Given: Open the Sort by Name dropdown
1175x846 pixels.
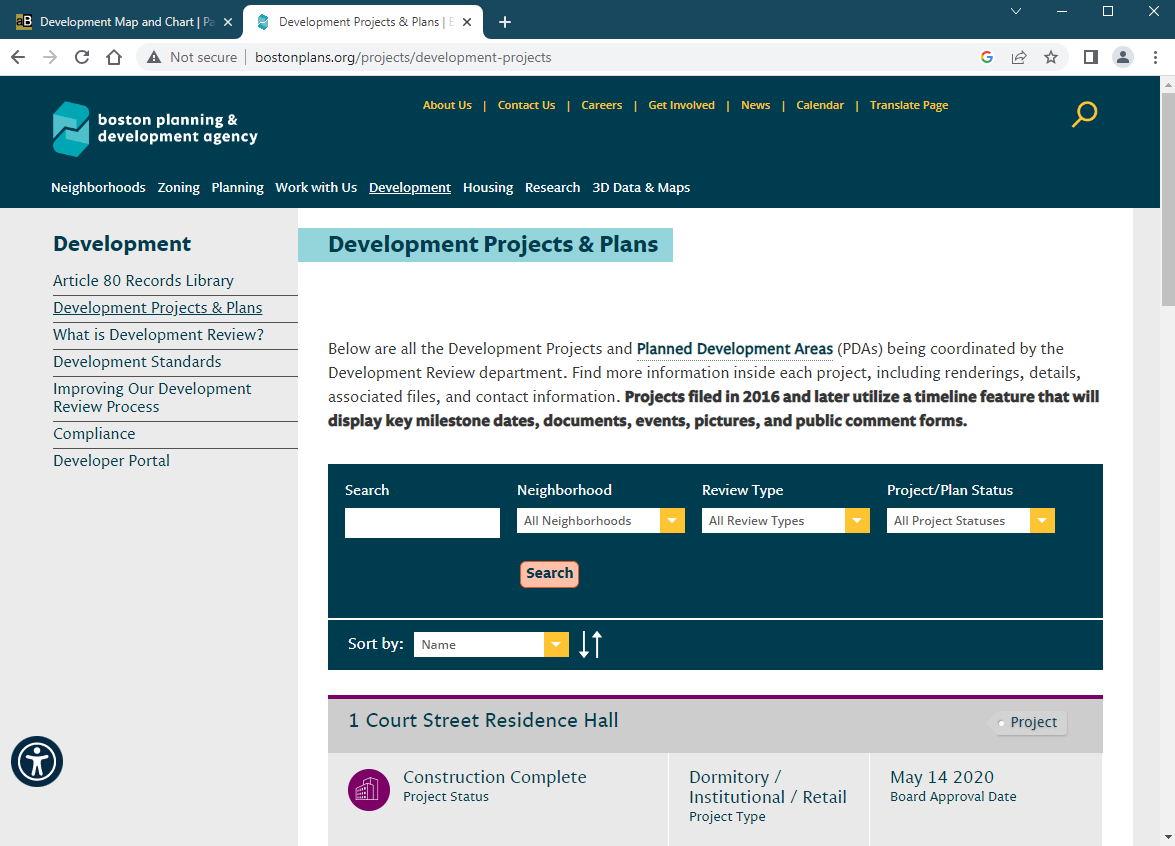Looking at the screenshot, I should (x=491, y=645).
